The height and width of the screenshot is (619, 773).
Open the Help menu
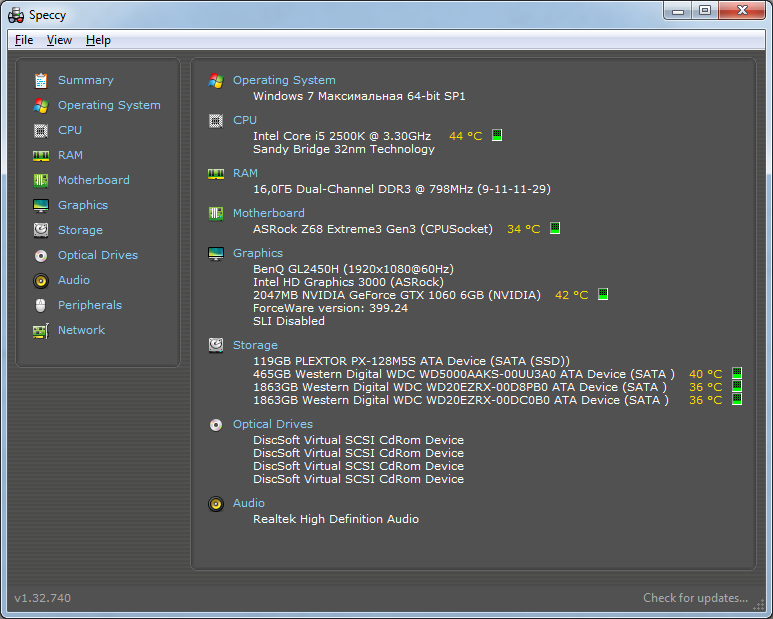[98, 40]
